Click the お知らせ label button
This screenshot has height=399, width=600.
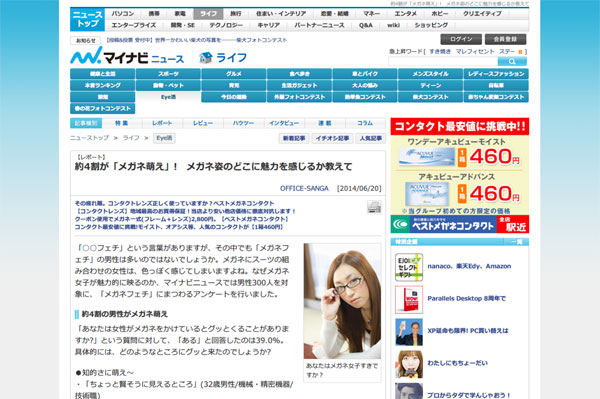tap(85, 40)
